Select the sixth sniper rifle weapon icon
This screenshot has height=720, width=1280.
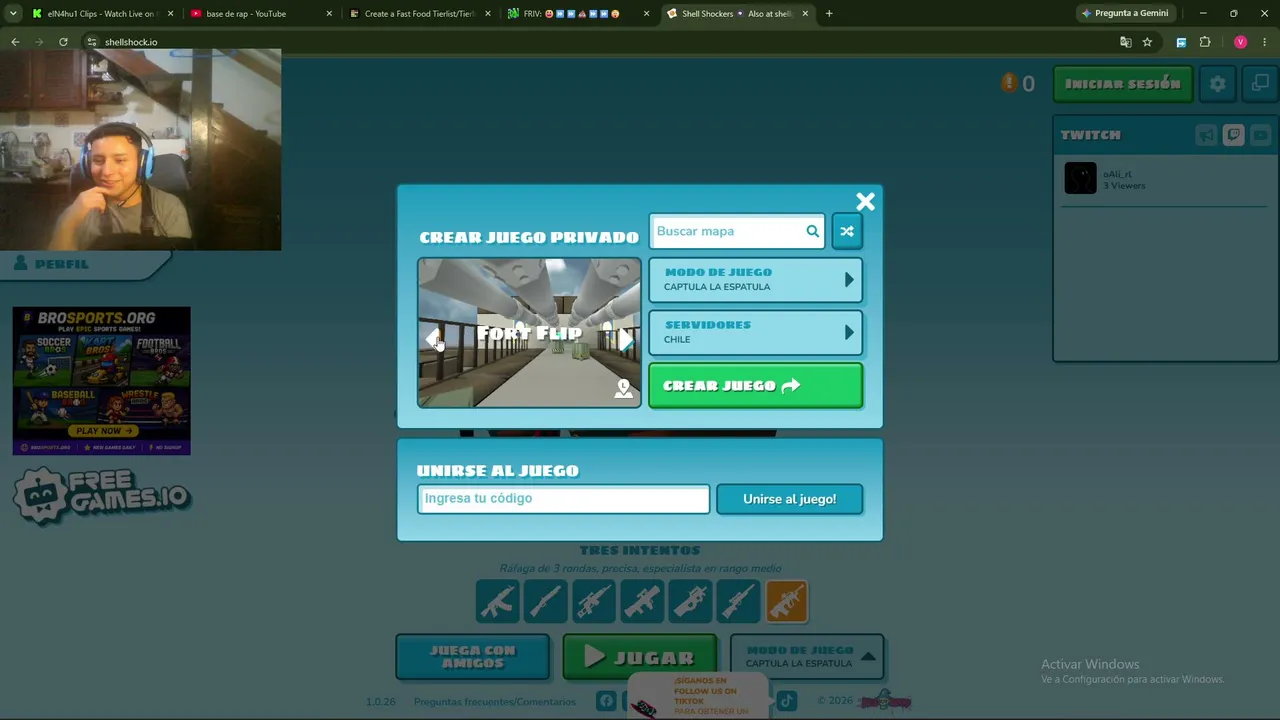738,601
